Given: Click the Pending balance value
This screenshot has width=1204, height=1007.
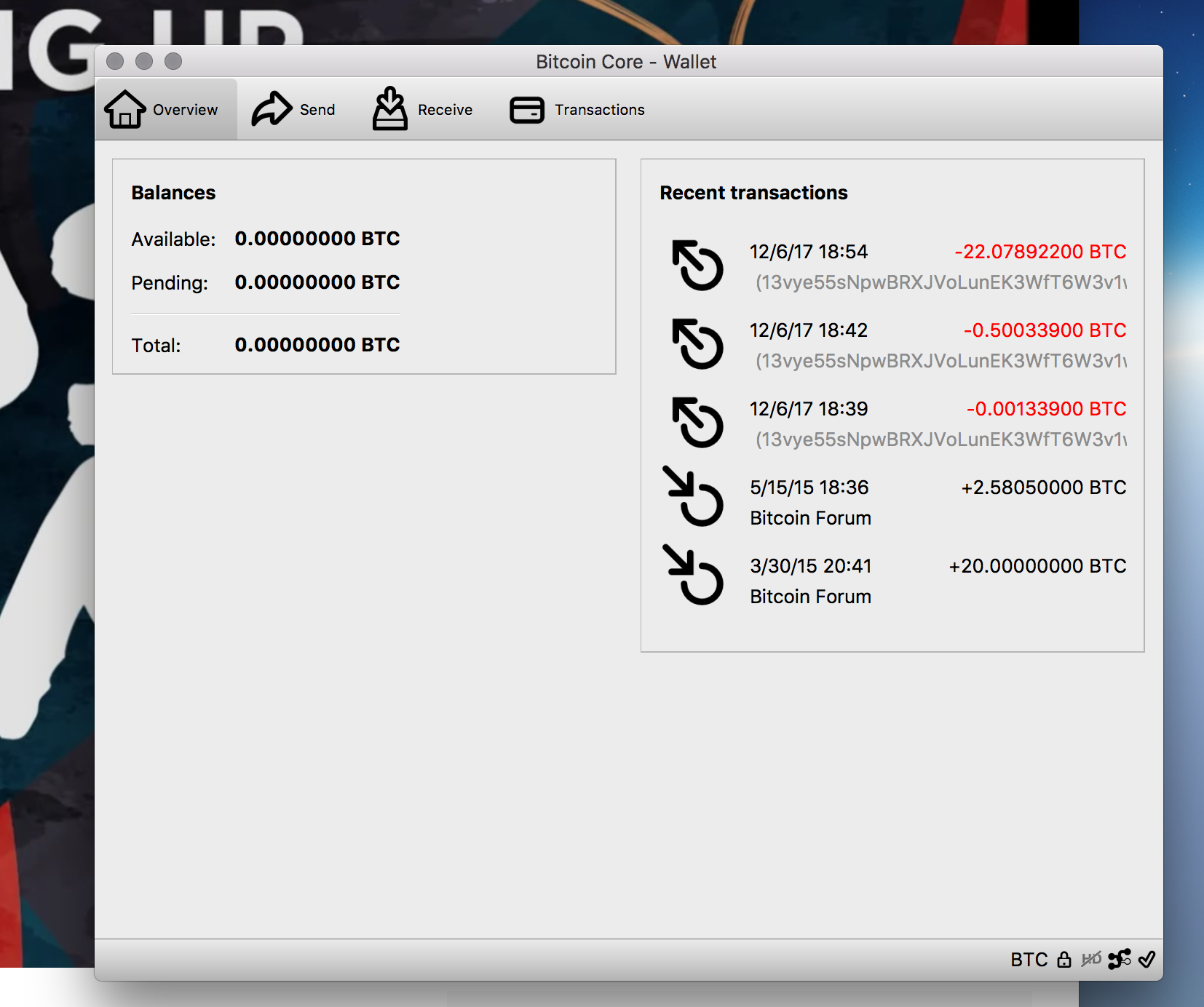Looking at the screenshot, I should (x=317, y=282).
